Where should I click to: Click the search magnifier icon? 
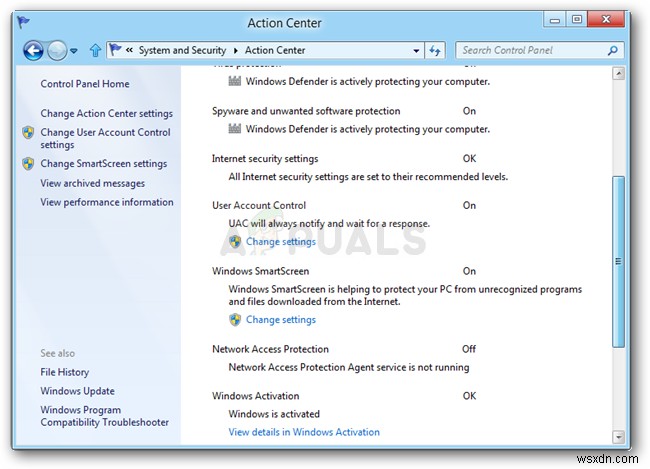point(613,51)
